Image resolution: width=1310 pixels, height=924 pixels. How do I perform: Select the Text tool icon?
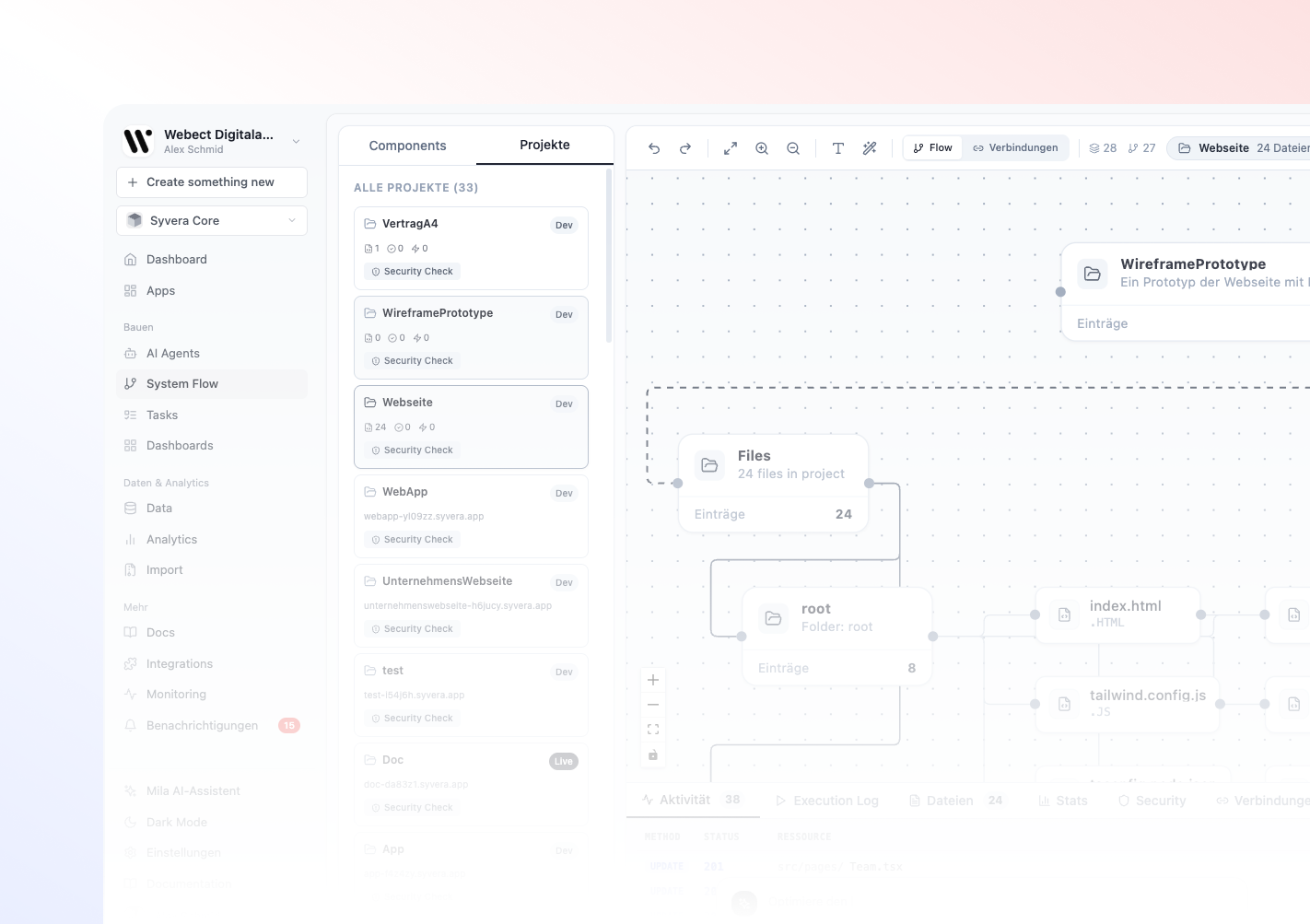tap(838, 148)
